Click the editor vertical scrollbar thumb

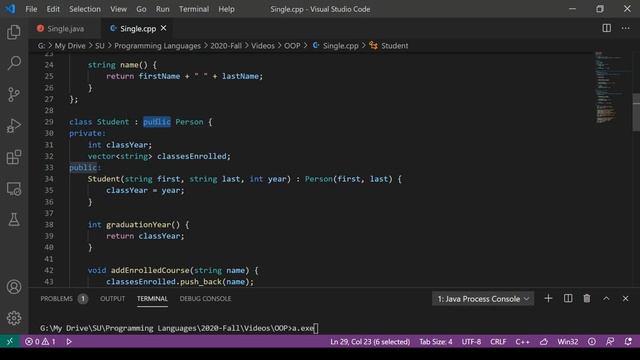pyautogui.click(x=636, y=112)
